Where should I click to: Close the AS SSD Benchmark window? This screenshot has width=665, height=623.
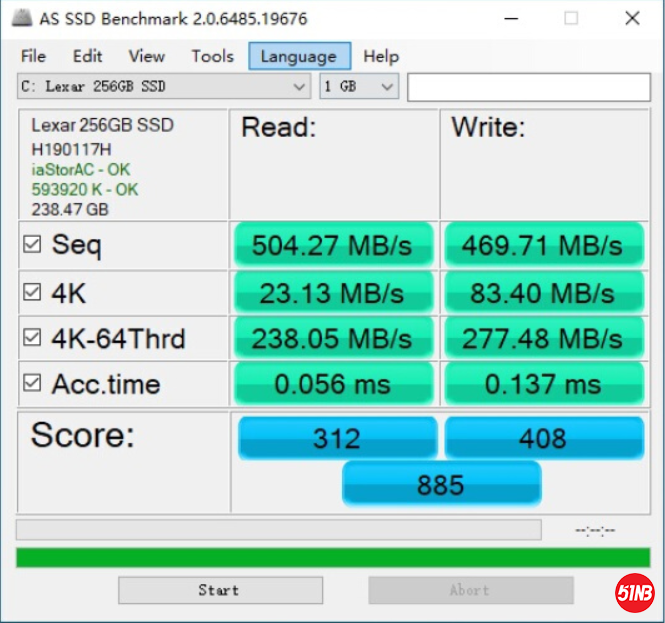[631, 18]
